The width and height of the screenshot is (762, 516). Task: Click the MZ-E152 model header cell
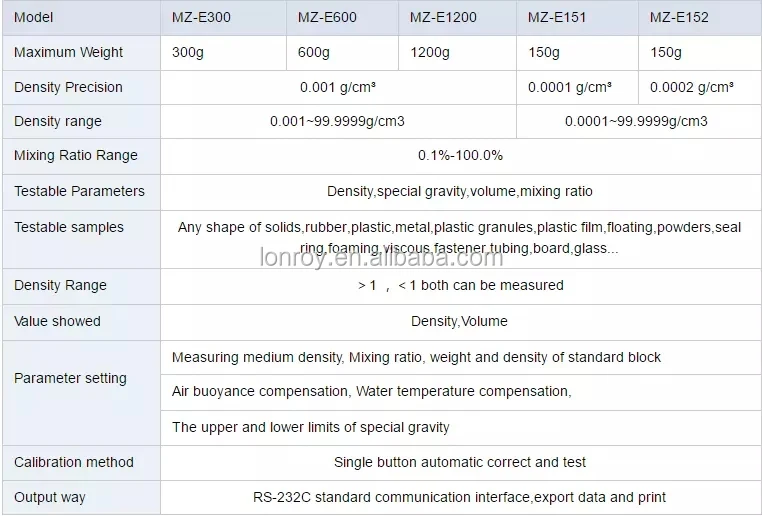pos(679,17)
